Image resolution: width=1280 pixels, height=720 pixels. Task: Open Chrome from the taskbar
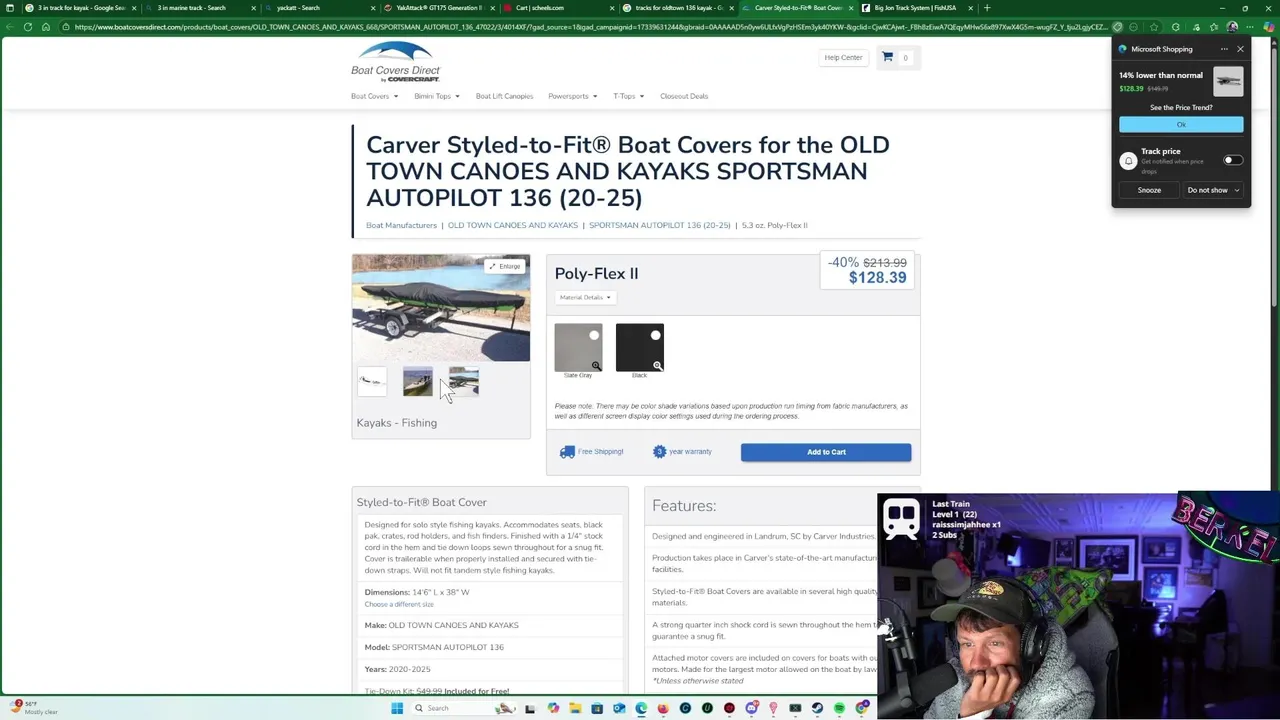861,708
